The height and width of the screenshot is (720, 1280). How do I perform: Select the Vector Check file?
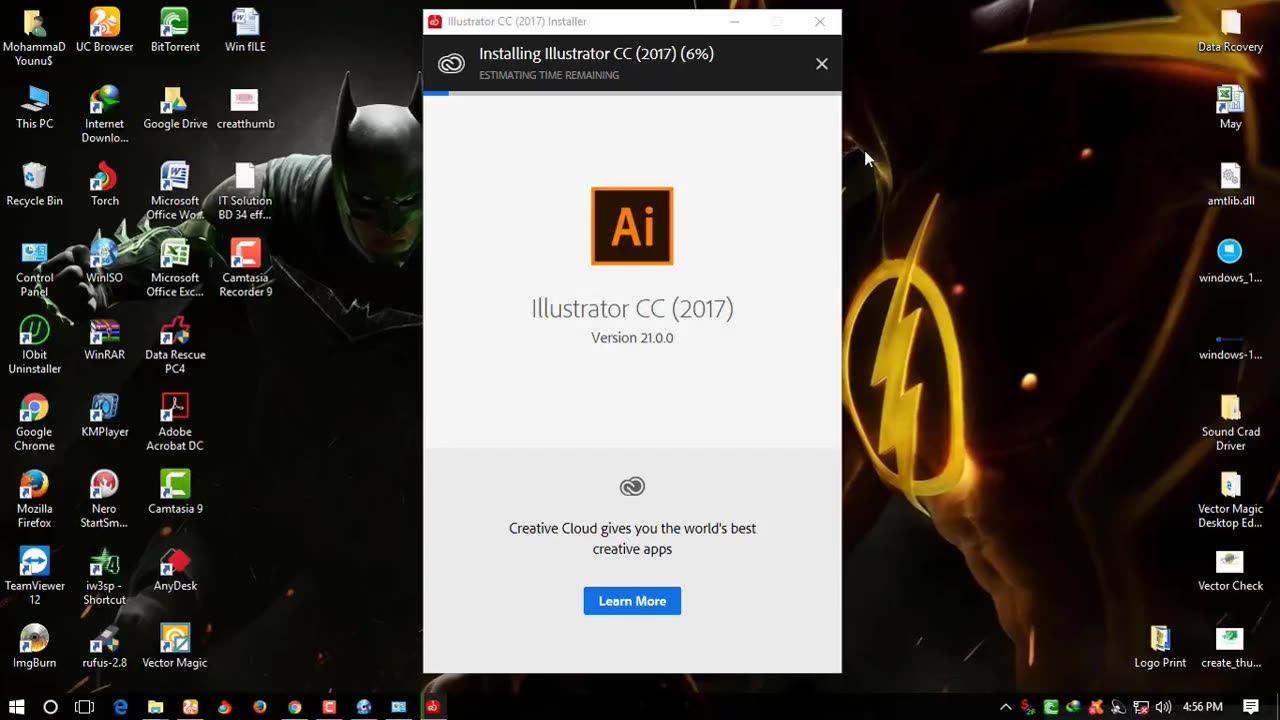pos(1230,570)
